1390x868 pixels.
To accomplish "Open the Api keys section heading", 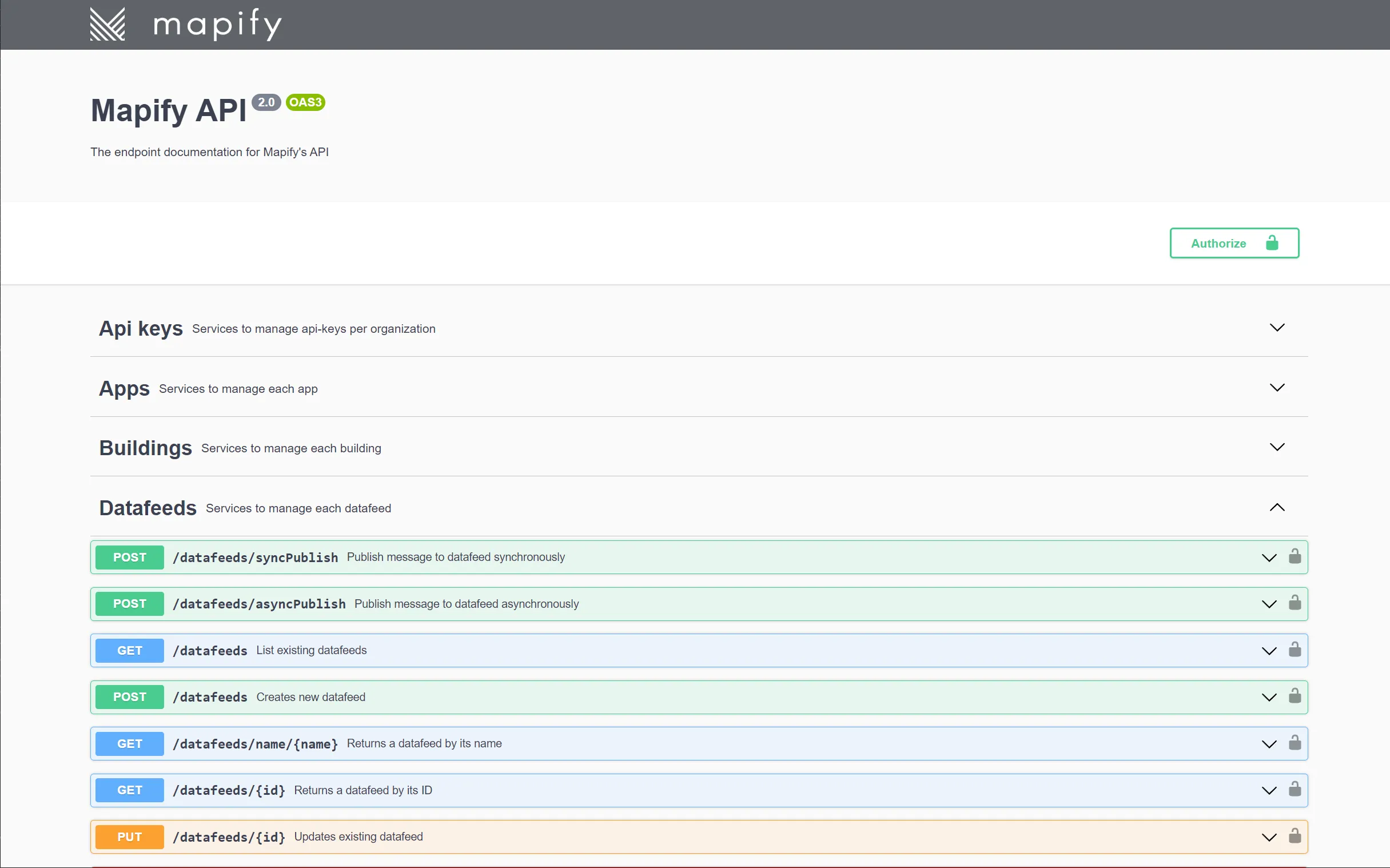I will tap(141, 328).
